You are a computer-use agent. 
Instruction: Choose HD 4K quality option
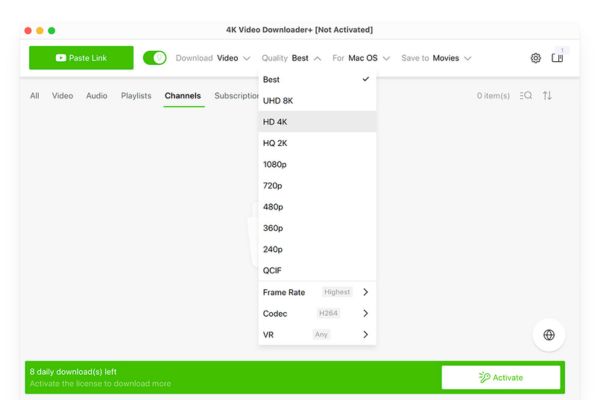(317, 122)
